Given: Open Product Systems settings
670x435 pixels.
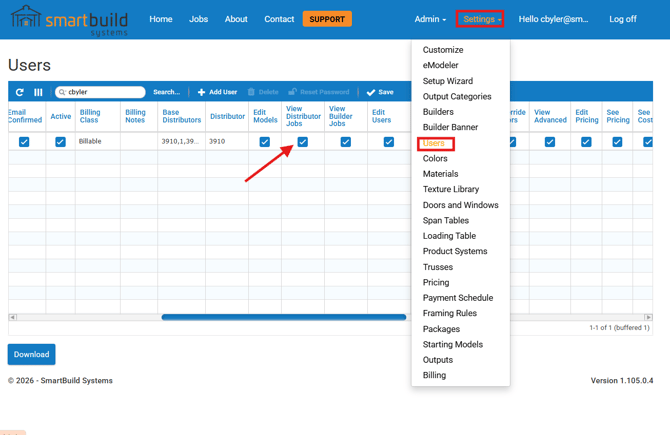Looking at the screenshot, I should 455,251.
